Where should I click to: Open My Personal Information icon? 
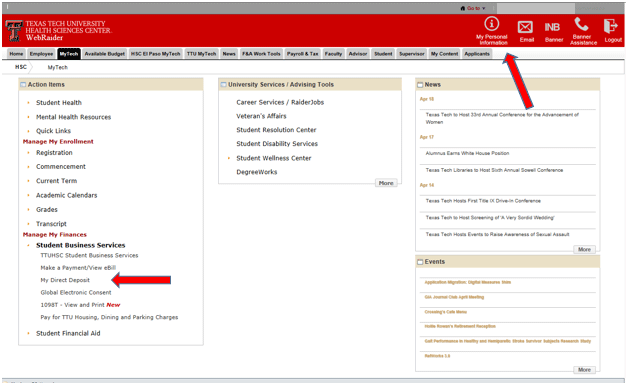point(491,24)
